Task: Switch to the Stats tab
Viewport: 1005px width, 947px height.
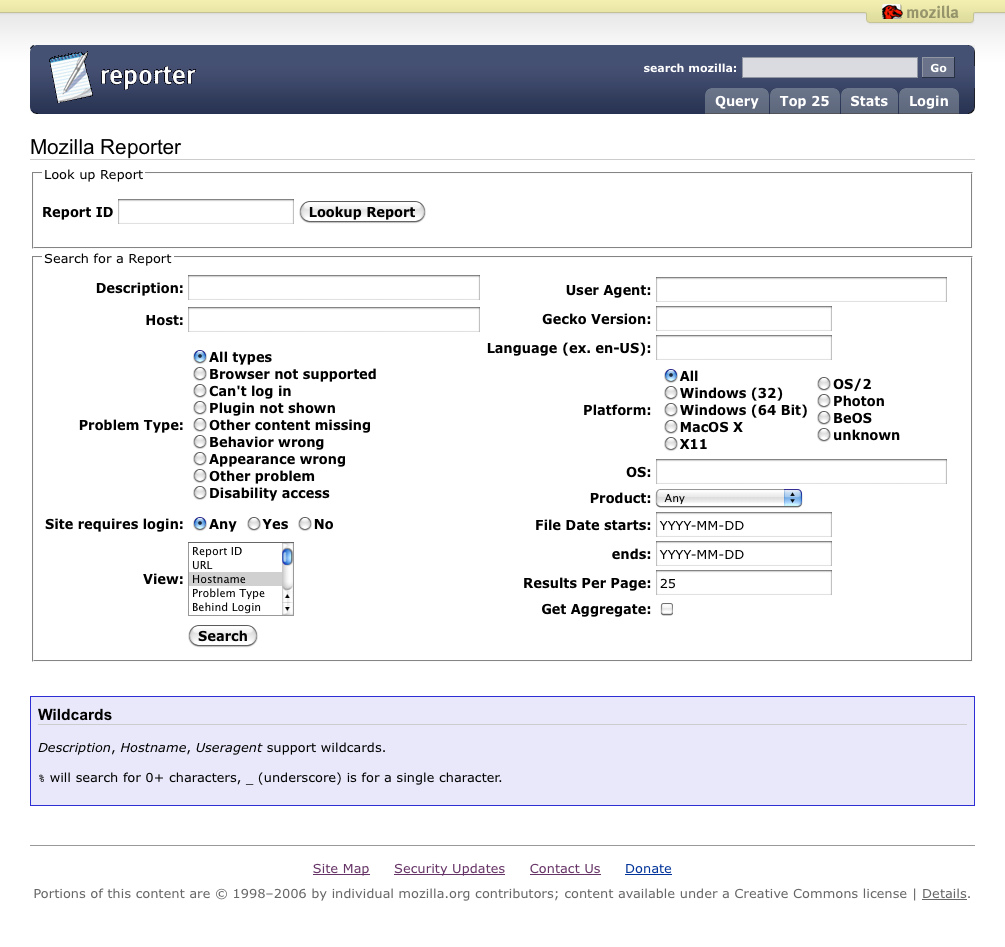Action: point(868,101)
